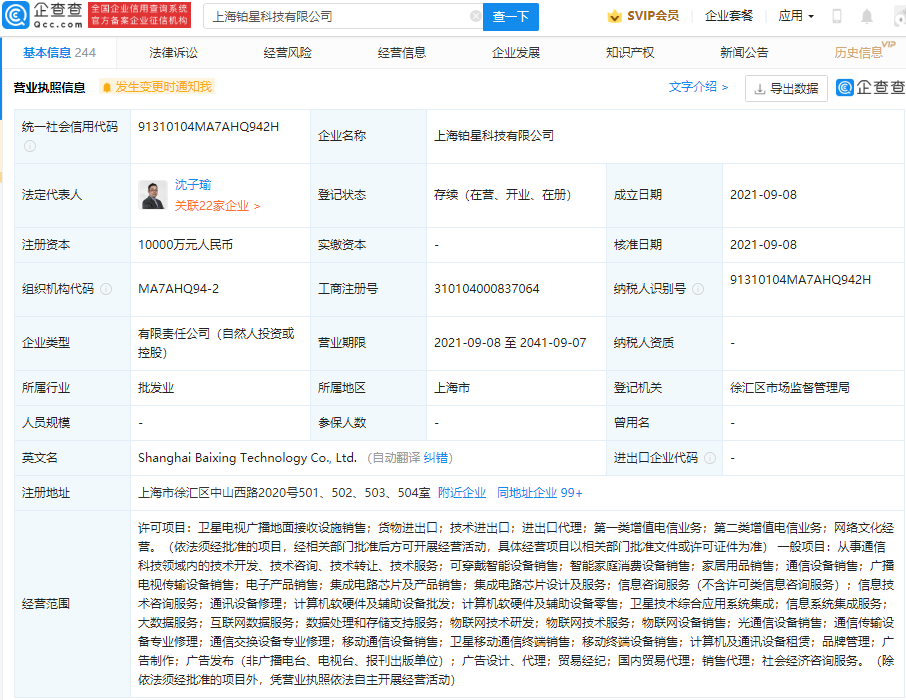Screen dimensions: 906x700
Task: Click the 有限责任公司 enterprise type cell
Action: pos(216,343)
